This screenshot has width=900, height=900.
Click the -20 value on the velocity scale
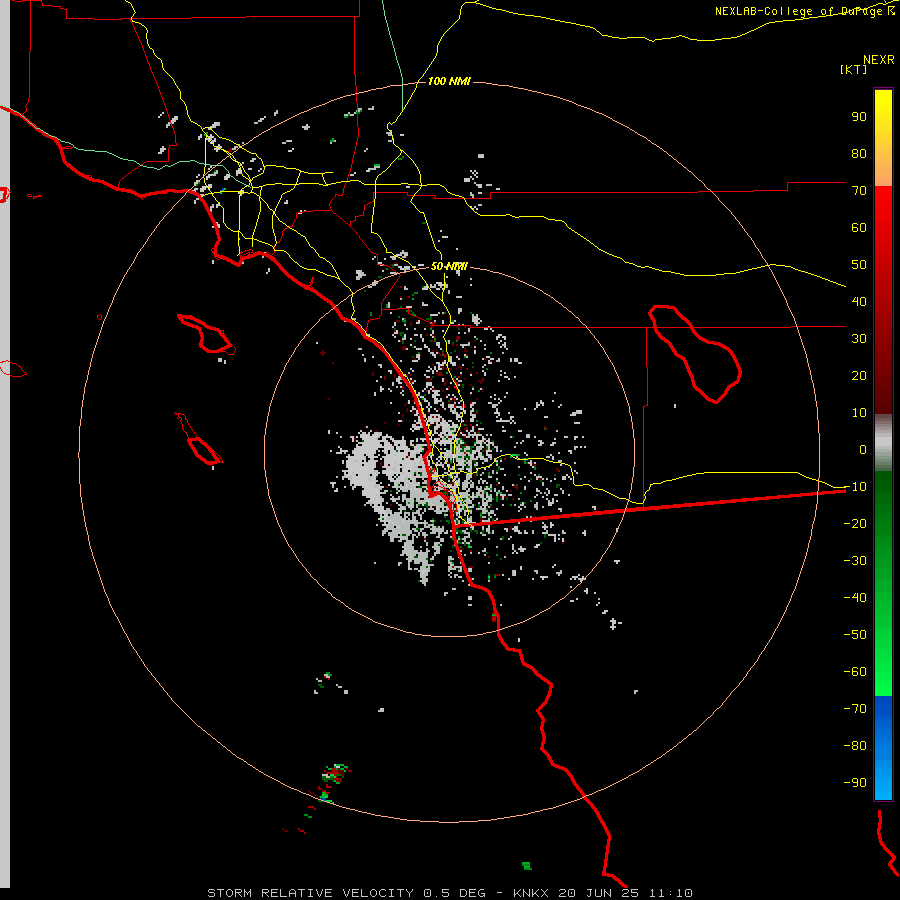point(855,523)
